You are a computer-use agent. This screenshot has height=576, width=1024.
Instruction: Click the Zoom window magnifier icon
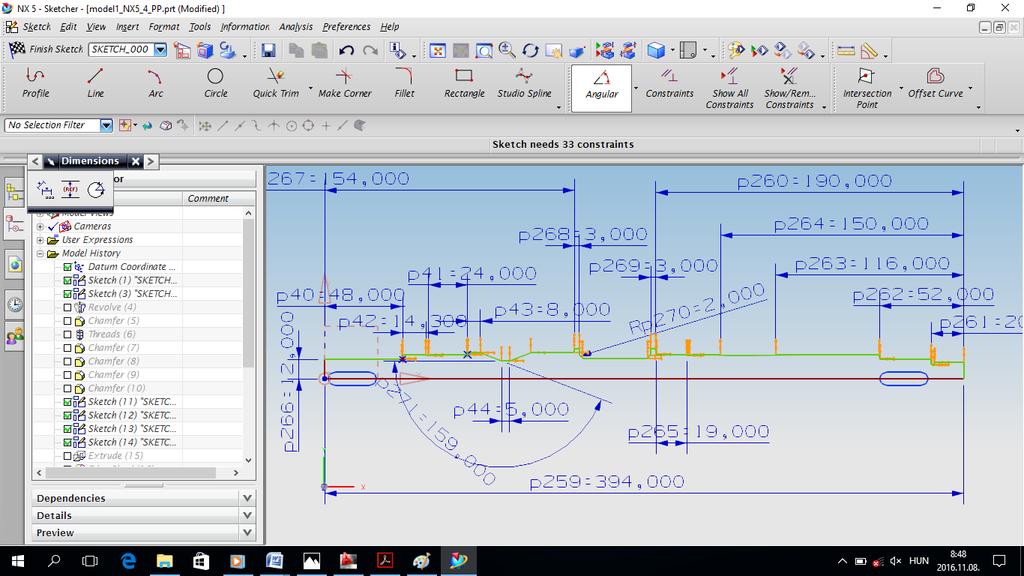point(484,50)
